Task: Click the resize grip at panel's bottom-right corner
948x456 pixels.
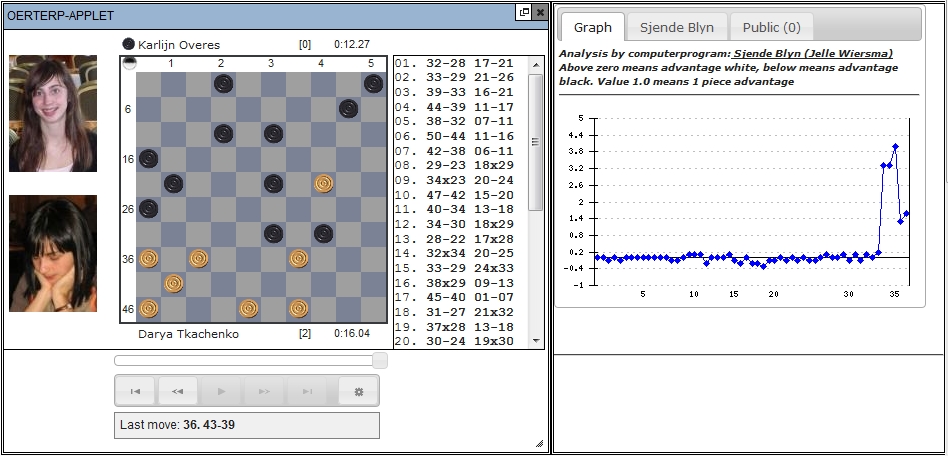Action: click(539, 443)
